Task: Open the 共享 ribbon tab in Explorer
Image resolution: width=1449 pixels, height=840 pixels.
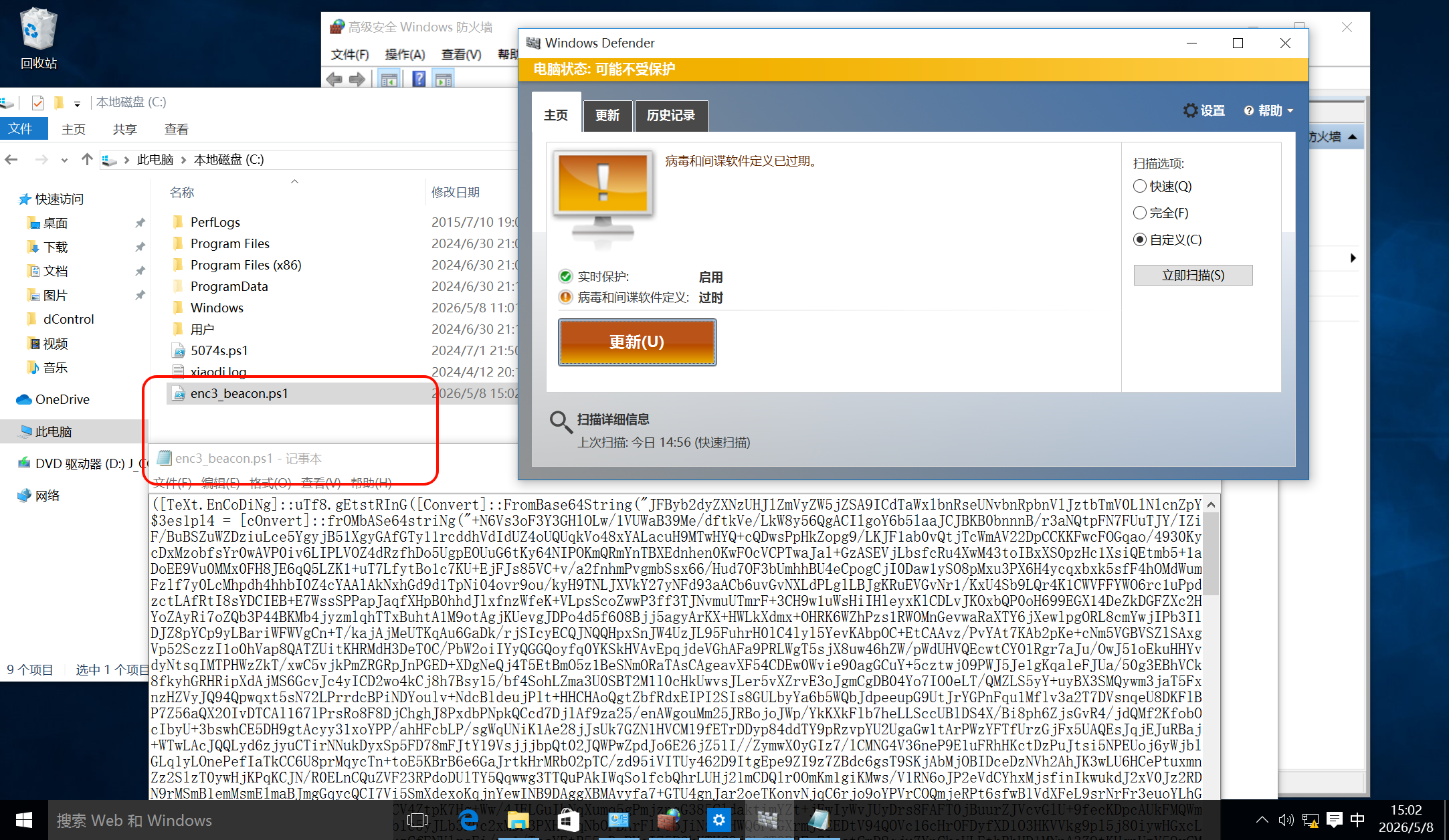Action: [125, 129]
